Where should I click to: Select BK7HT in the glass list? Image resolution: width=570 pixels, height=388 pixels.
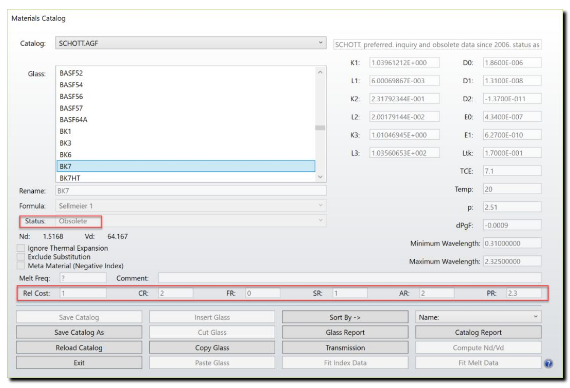click(x=186, y=178)
